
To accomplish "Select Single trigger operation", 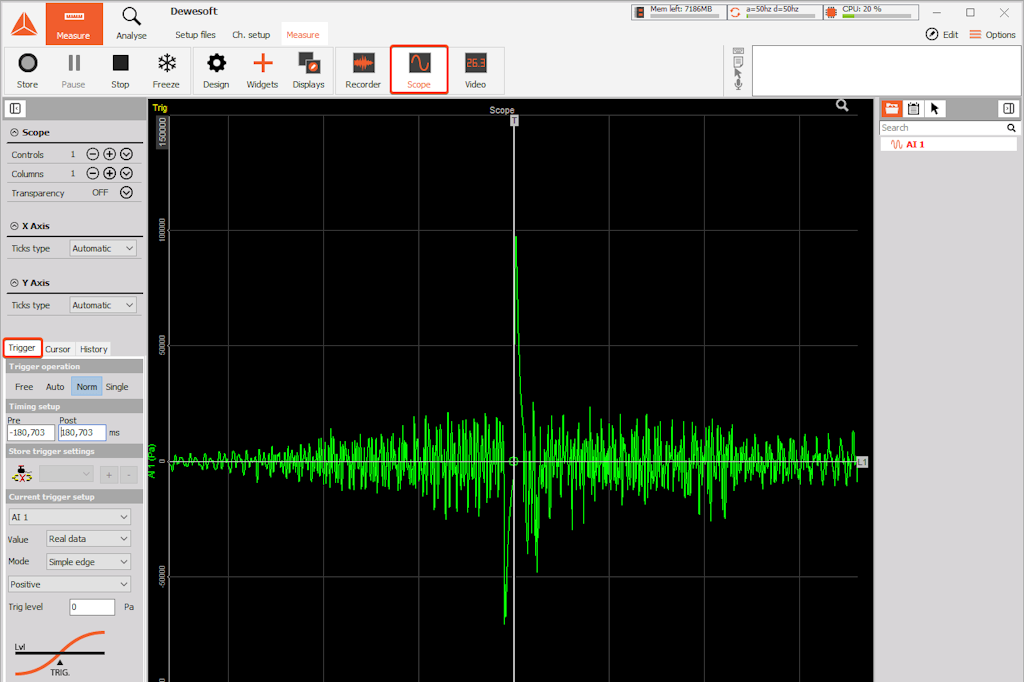I will (117, 387).
